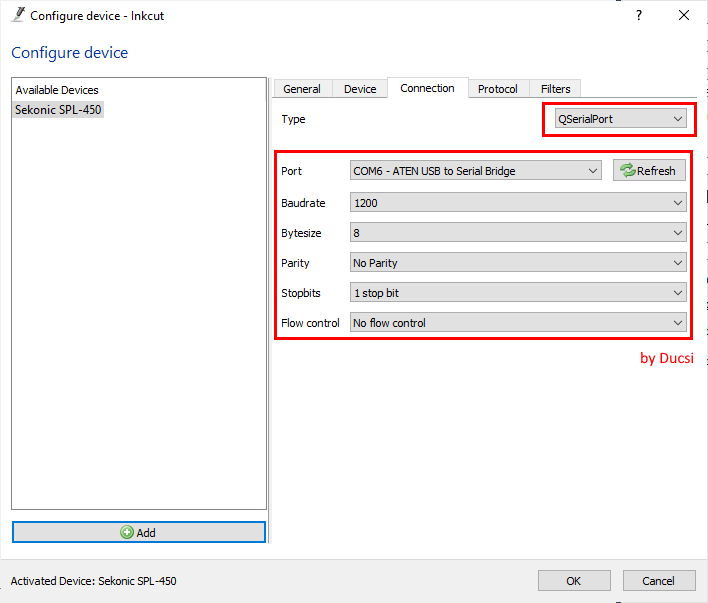Close the Configure device dialog

click(684, 16)
